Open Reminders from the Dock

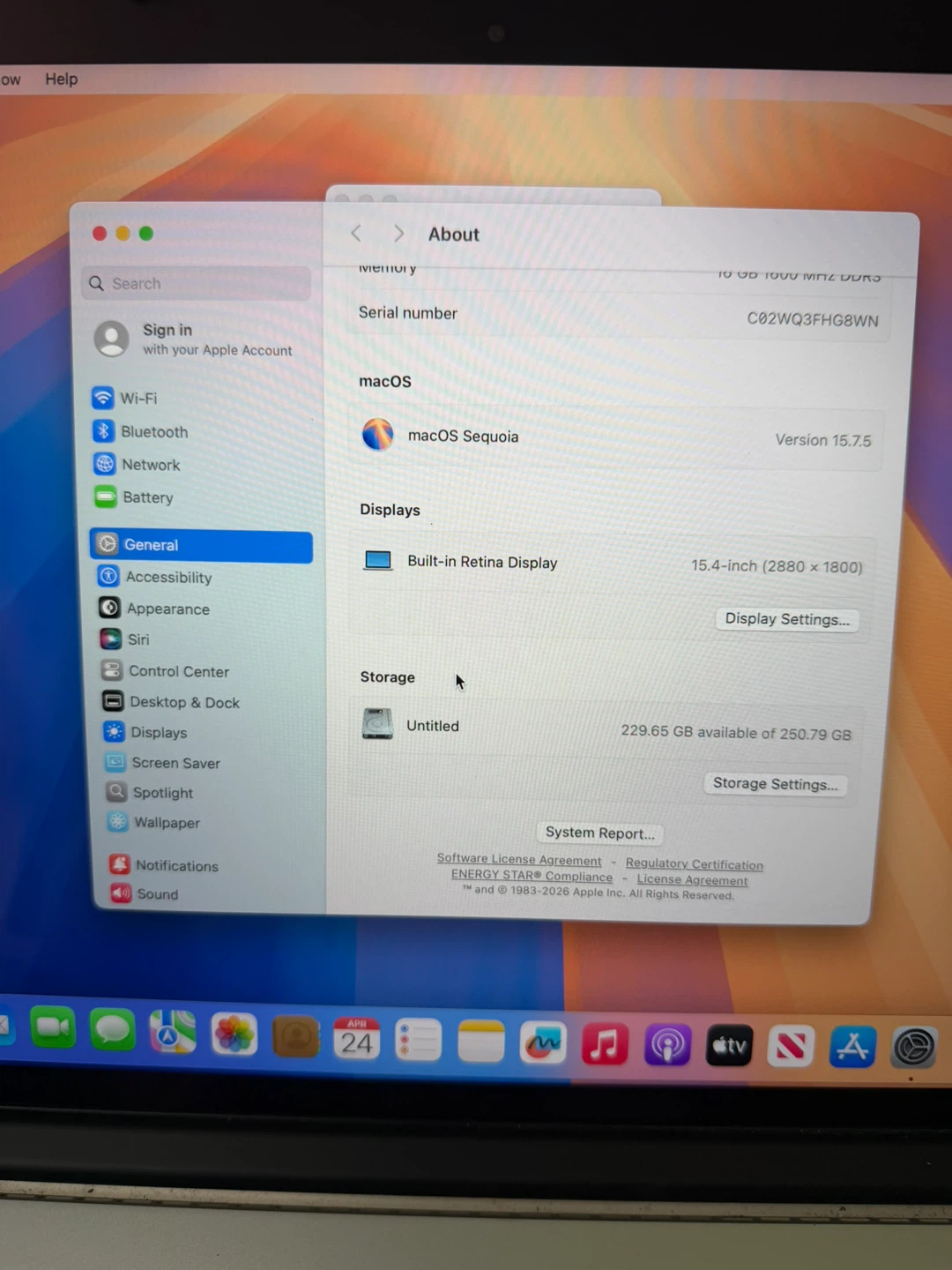[x=418, y=1041]
